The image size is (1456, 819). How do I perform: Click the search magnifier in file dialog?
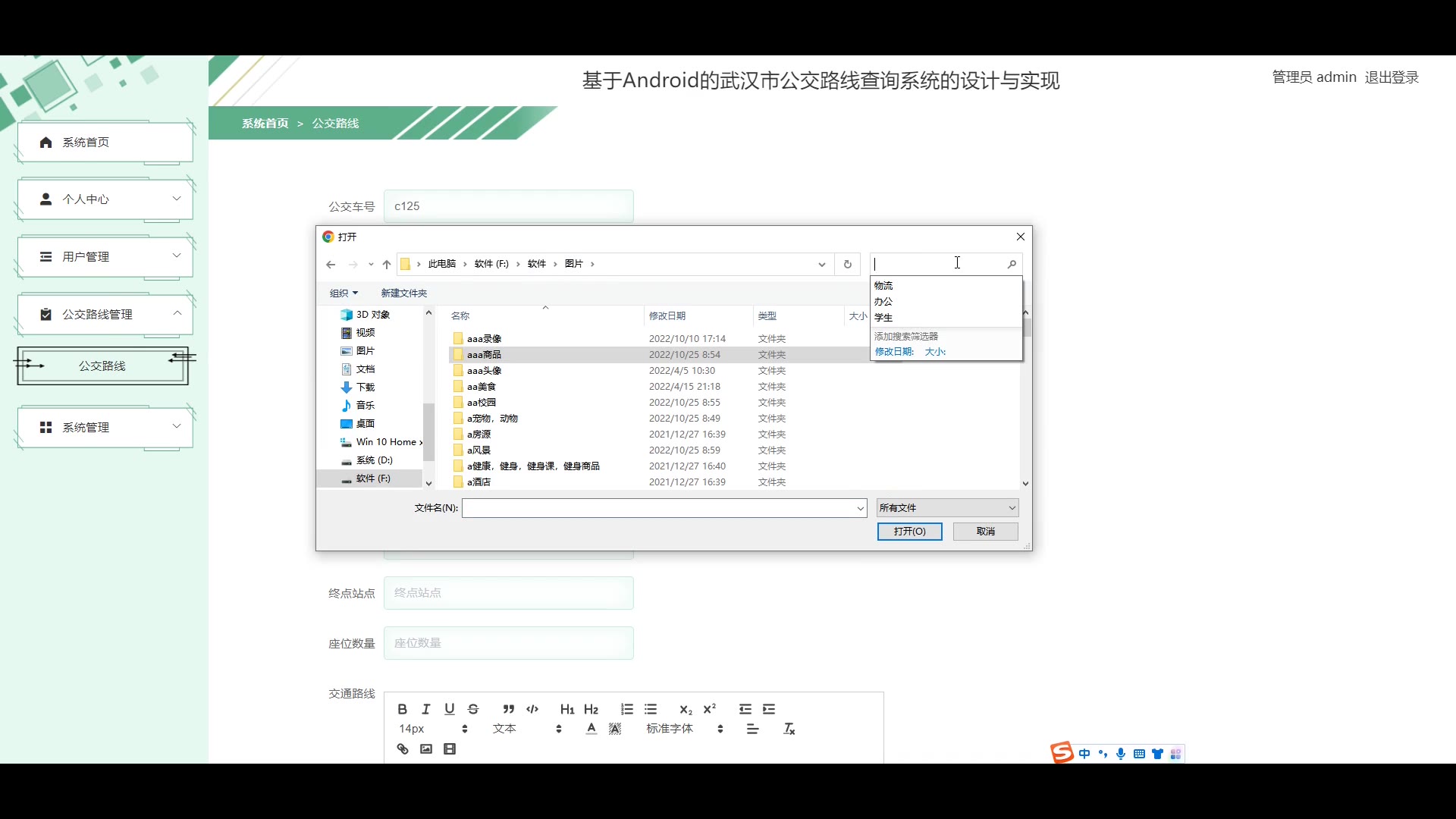click(1012, 265)
